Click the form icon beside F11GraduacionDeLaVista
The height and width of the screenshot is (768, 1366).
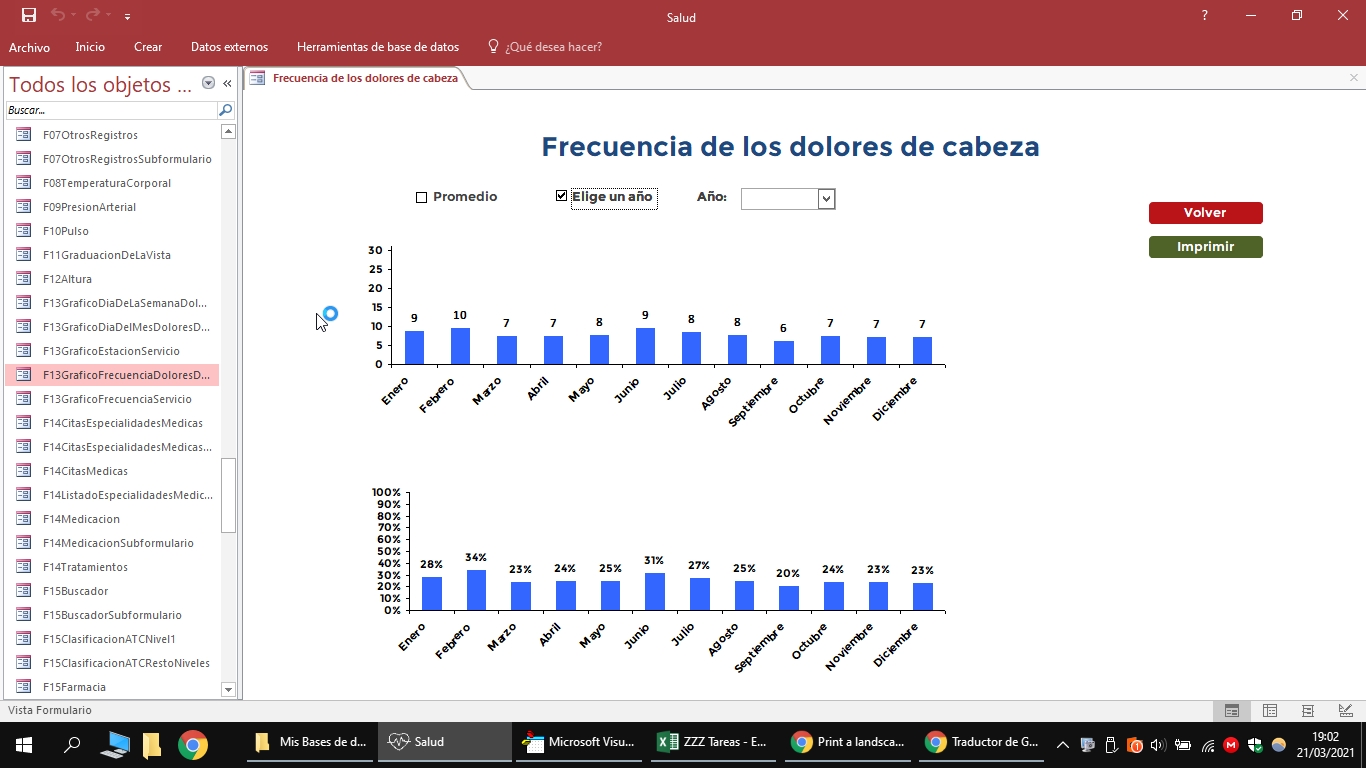23,255
